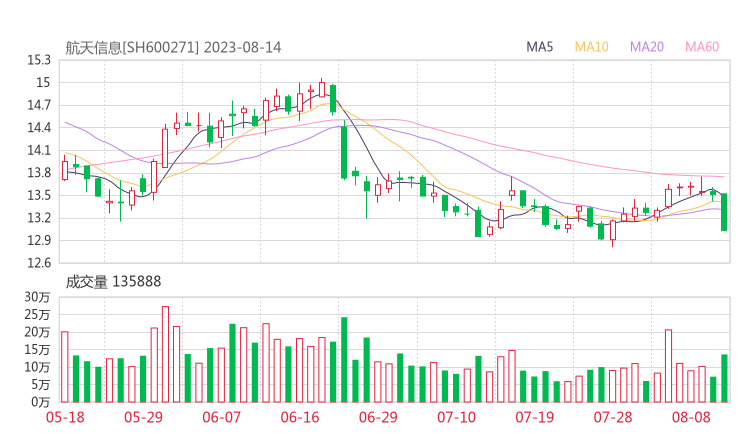
Task: Click the 20万 volume axis label
Action: 37,332
